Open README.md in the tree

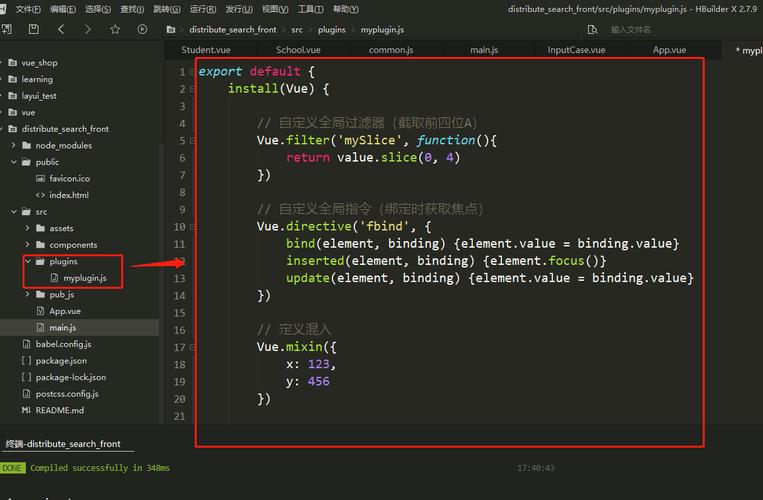point(59,410)
